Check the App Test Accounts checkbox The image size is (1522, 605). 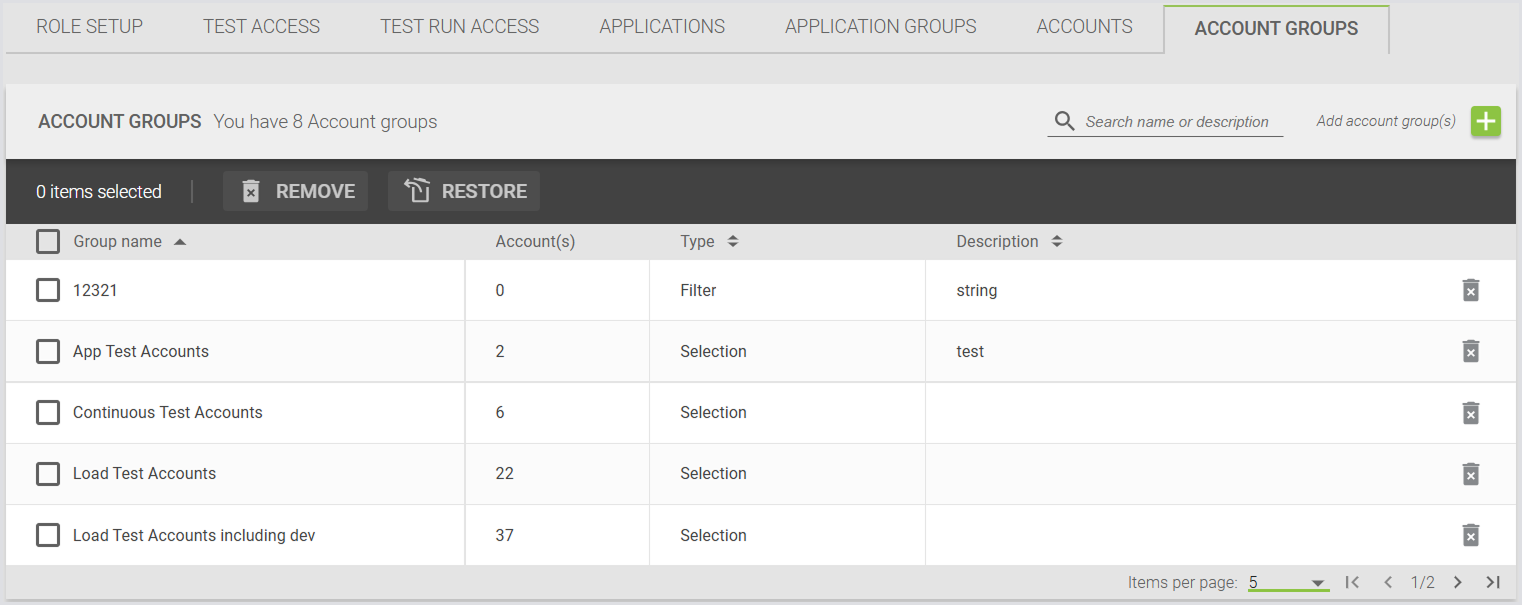point(48,351)
